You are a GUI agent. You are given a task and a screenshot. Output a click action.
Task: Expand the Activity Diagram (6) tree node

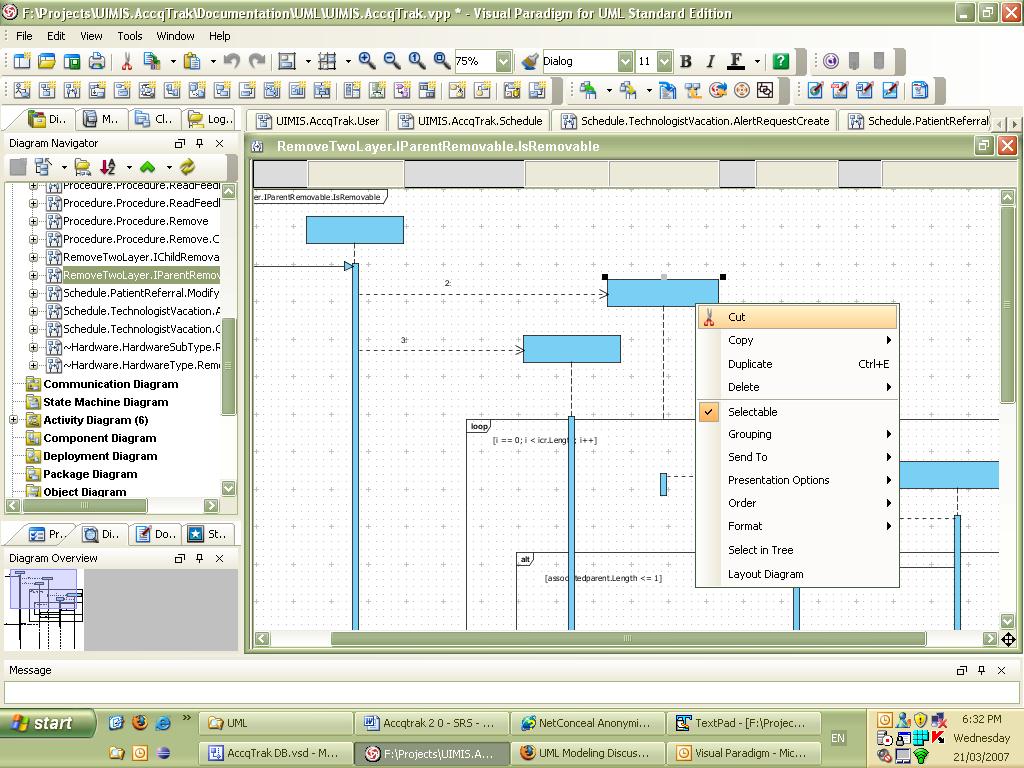pos(14,420)
